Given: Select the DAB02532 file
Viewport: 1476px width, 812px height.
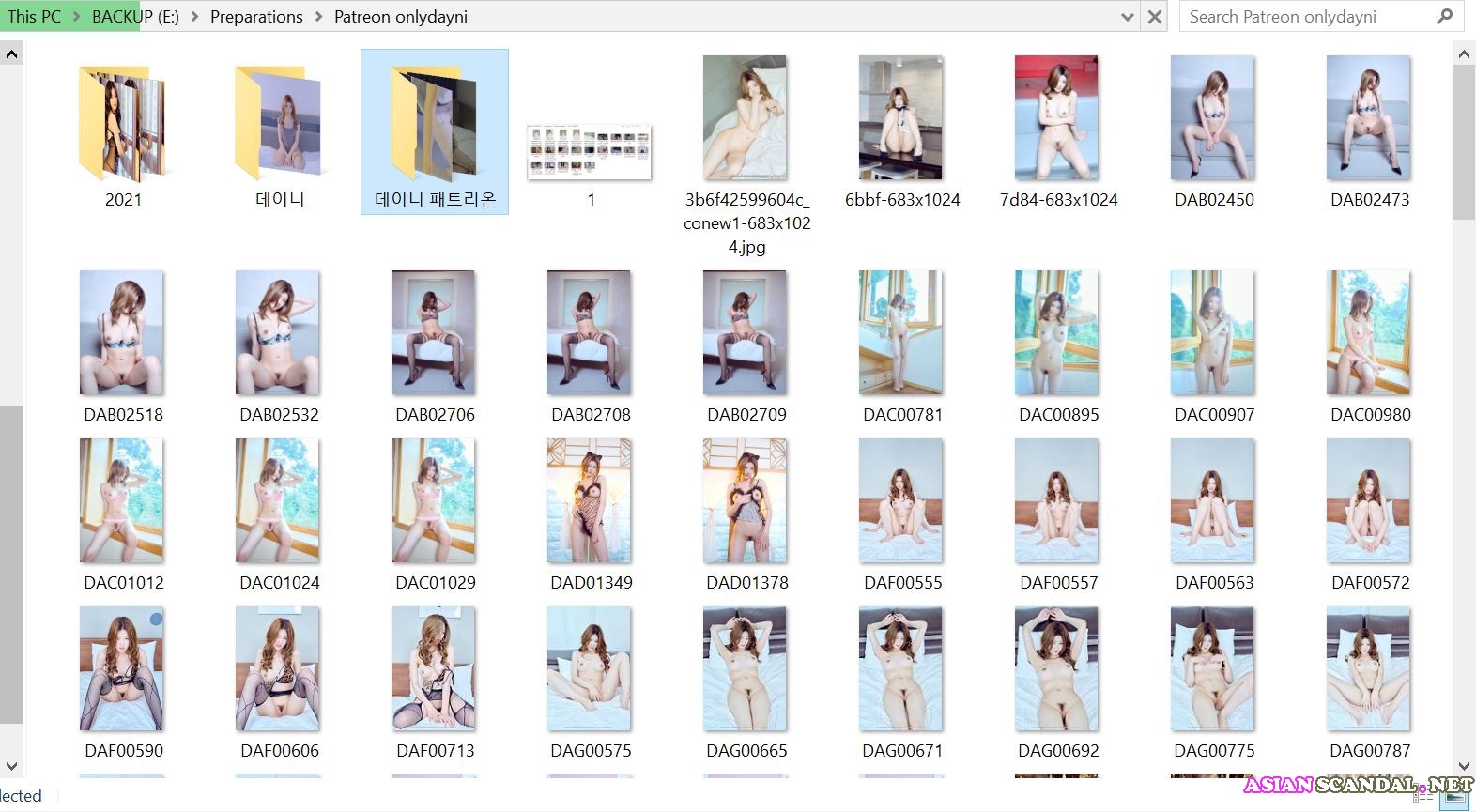Looking at the screenshot, I should coord(279,346).
